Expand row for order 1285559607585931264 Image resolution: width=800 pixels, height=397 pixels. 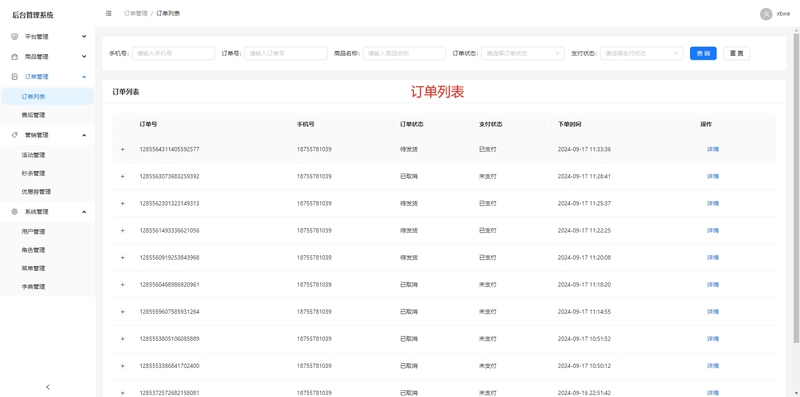(122, 312)
